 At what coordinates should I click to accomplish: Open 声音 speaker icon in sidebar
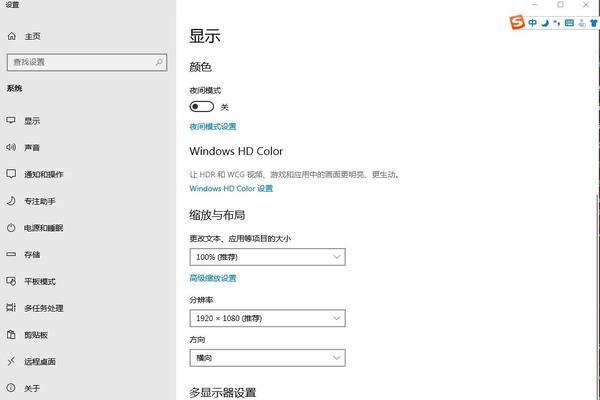(11, 147)
